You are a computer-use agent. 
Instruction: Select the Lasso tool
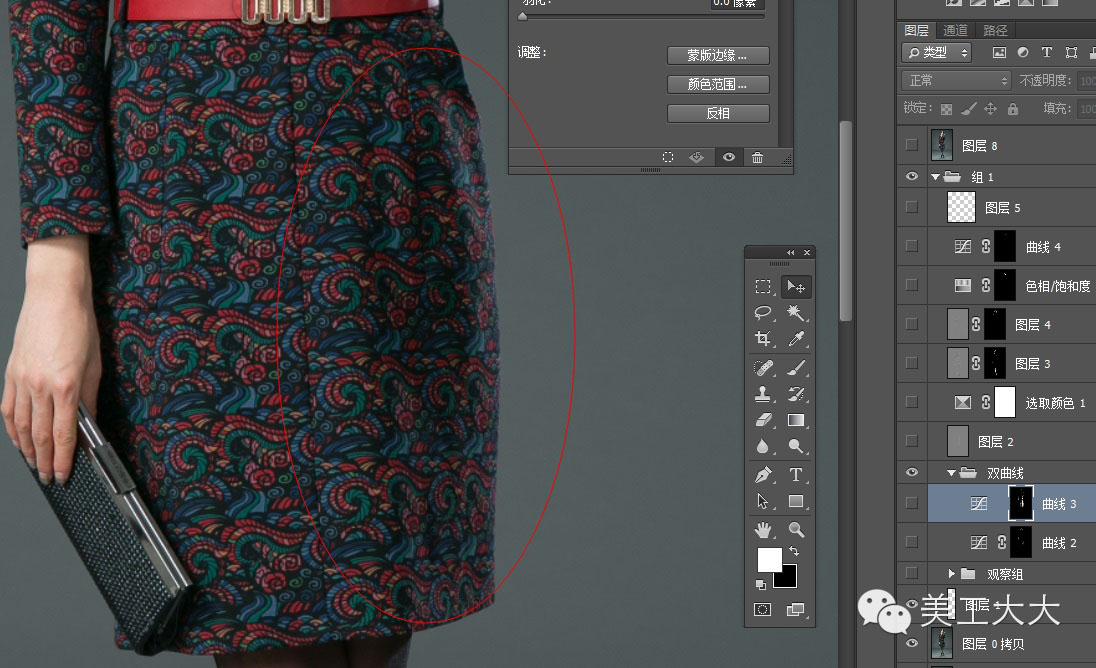[763, 312]
